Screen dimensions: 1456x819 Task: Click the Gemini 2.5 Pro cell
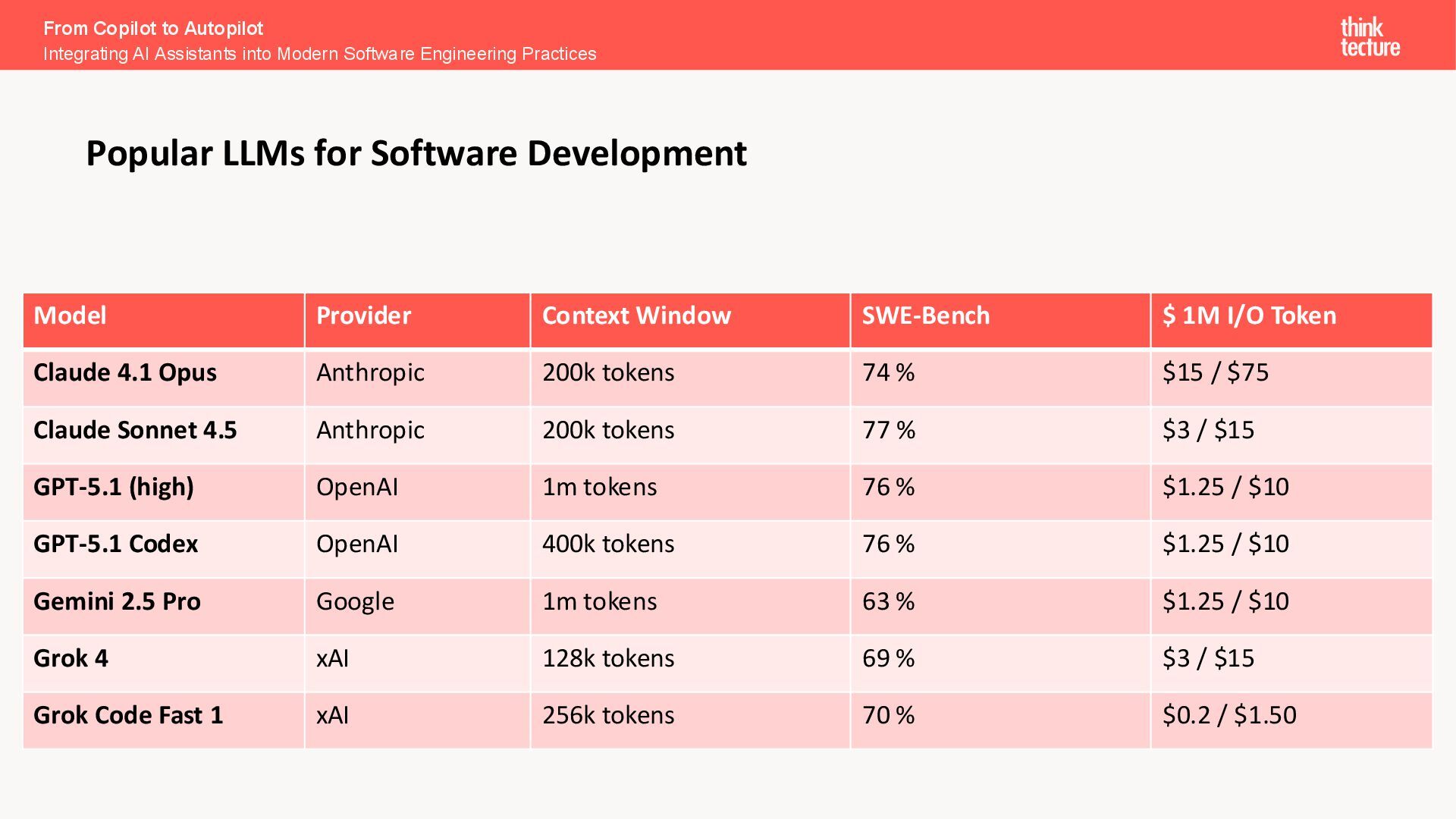[x=164, y=607]
